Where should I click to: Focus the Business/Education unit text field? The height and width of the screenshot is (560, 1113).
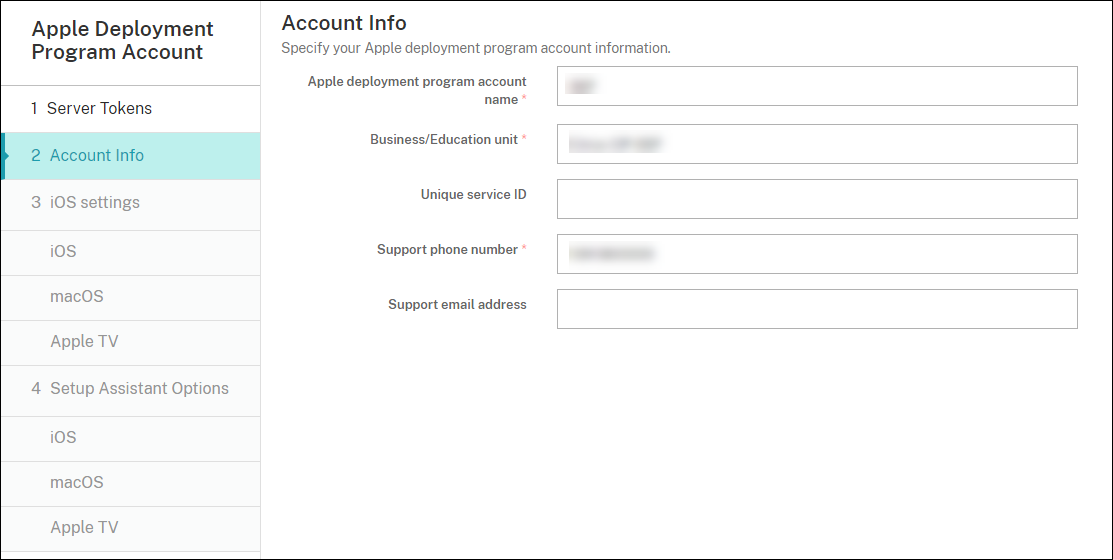tap(816, 144)
